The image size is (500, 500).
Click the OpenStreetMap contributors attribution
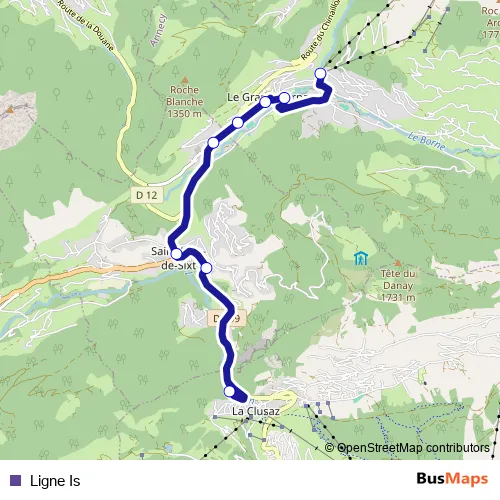[407, 448]
